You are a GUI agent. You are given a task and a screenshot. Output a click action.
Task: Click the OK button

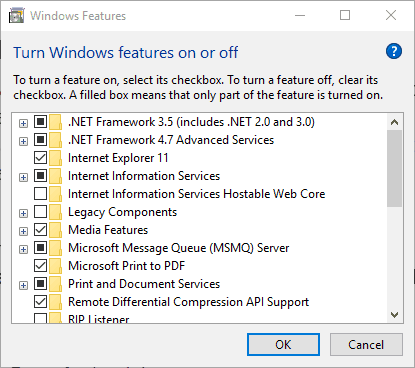(283, 345)
